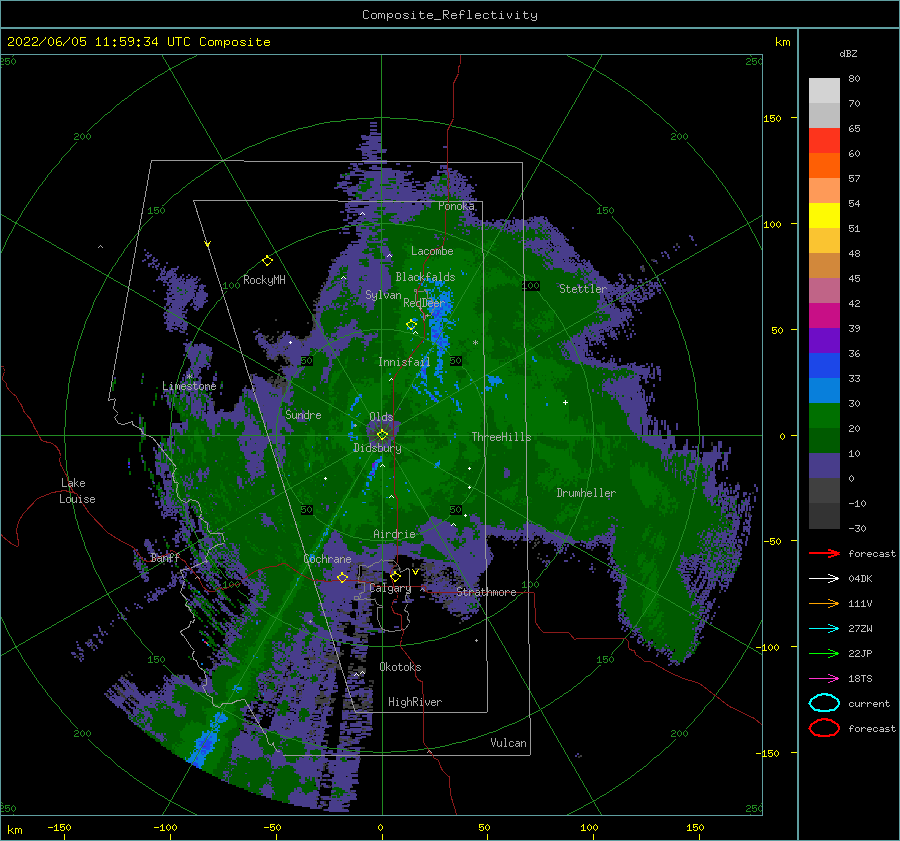Click the Banff label
This screenshot has height=841, width=900.
tap(165, 558)
